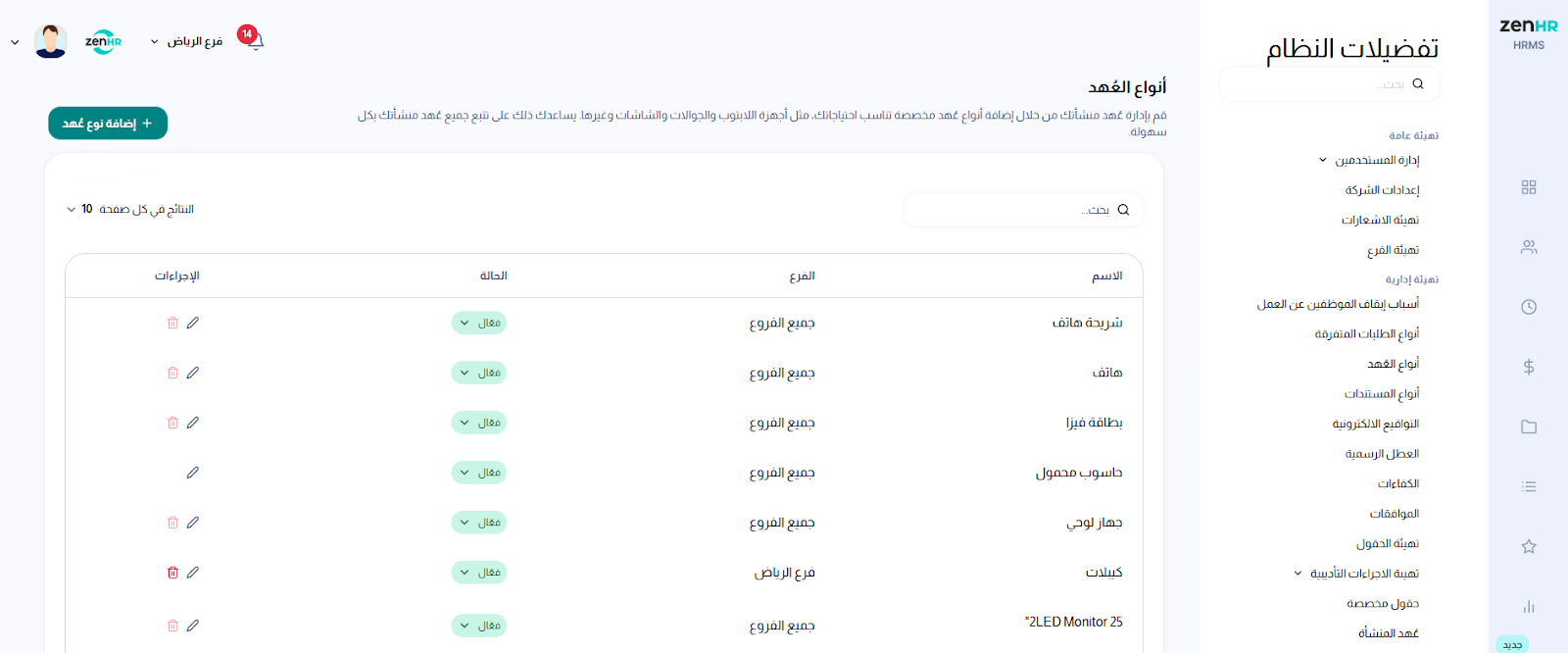Open أنواع الطلبات المتفرقة page
The height and width of the screenshot is (653, 1568).
coord(1367,334)
